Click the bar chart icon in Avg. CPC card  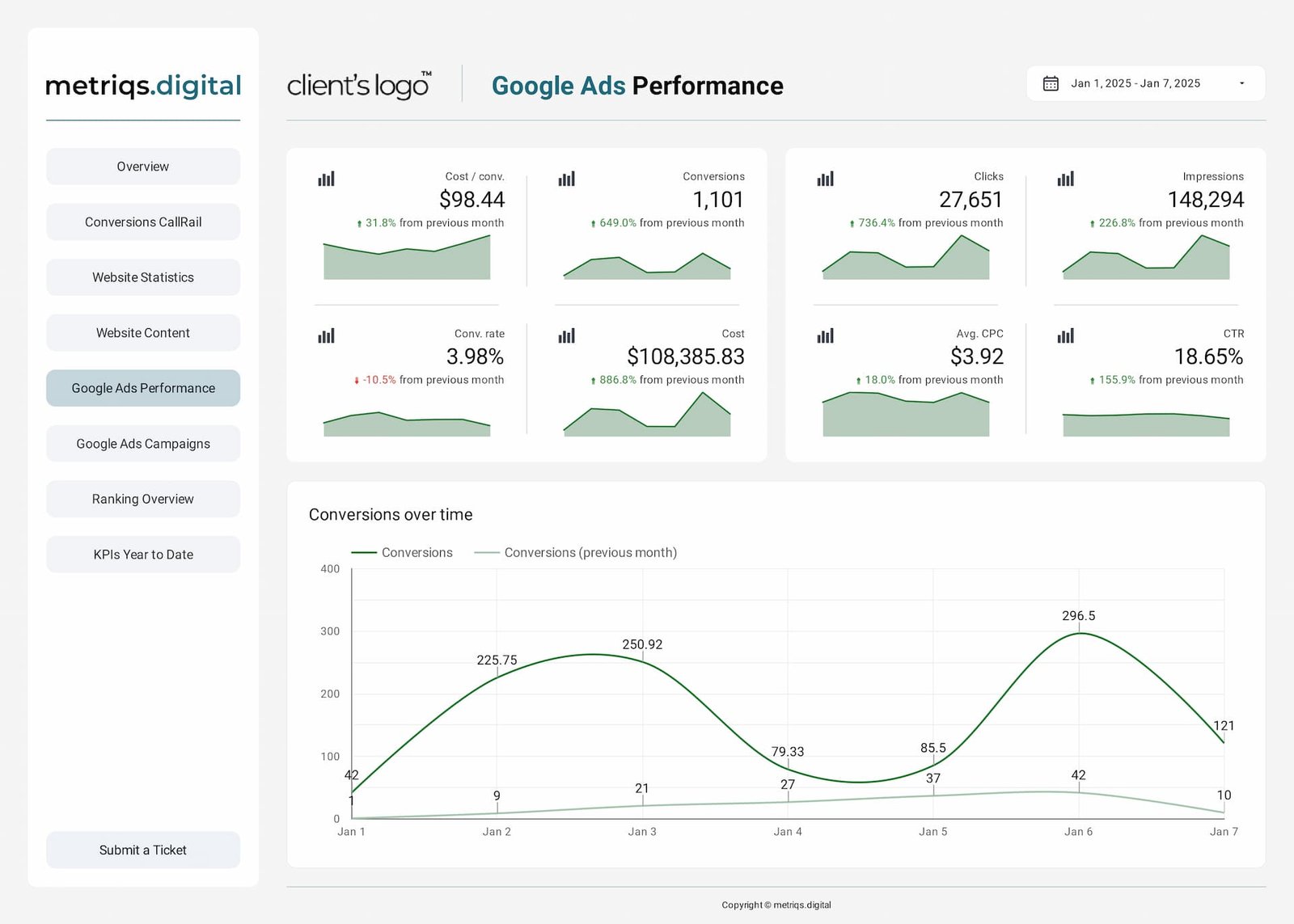[x=825, y=335]
